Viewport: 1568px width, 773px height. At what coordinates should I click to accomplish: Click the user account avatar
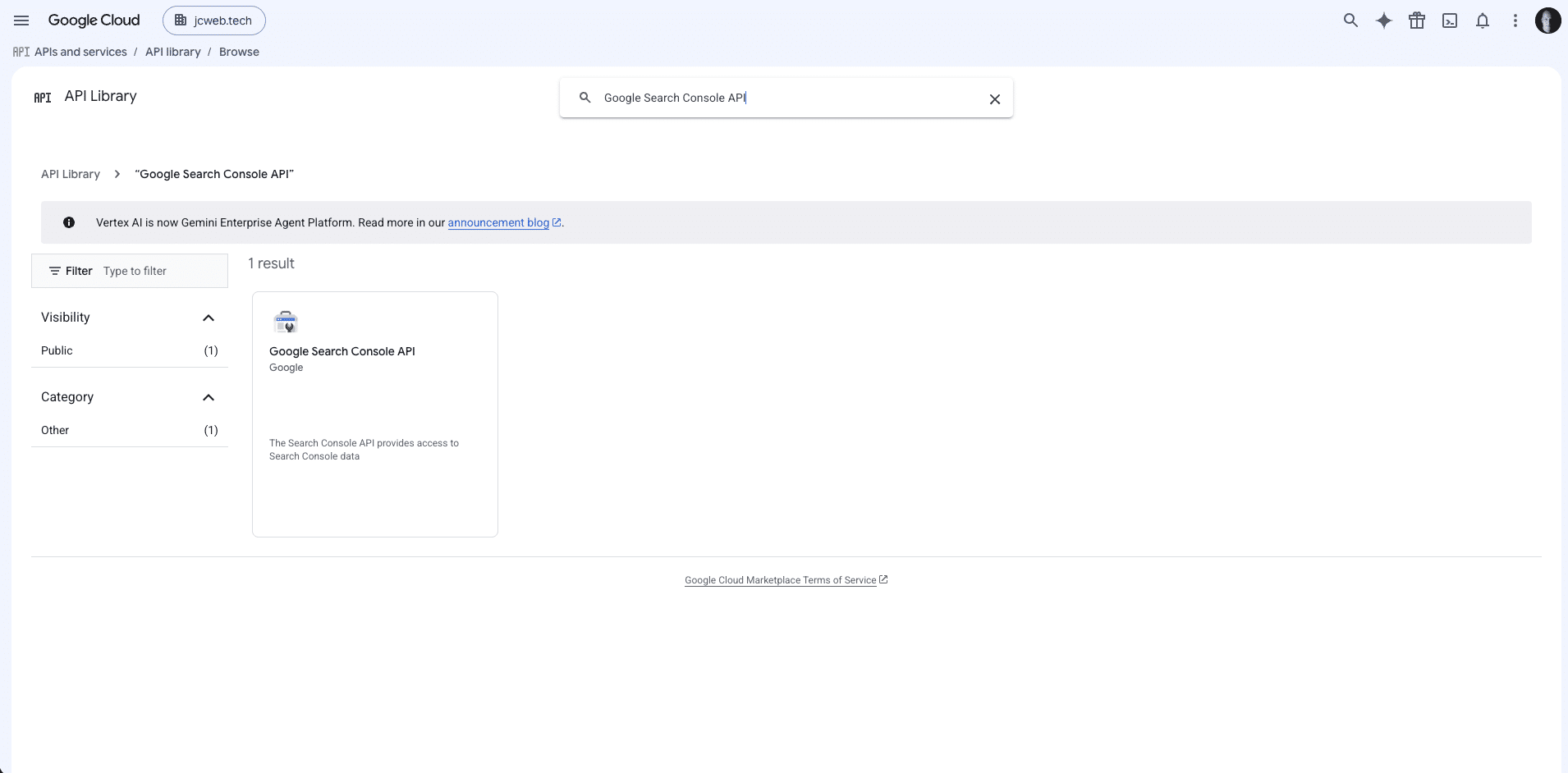point(1548,21)
